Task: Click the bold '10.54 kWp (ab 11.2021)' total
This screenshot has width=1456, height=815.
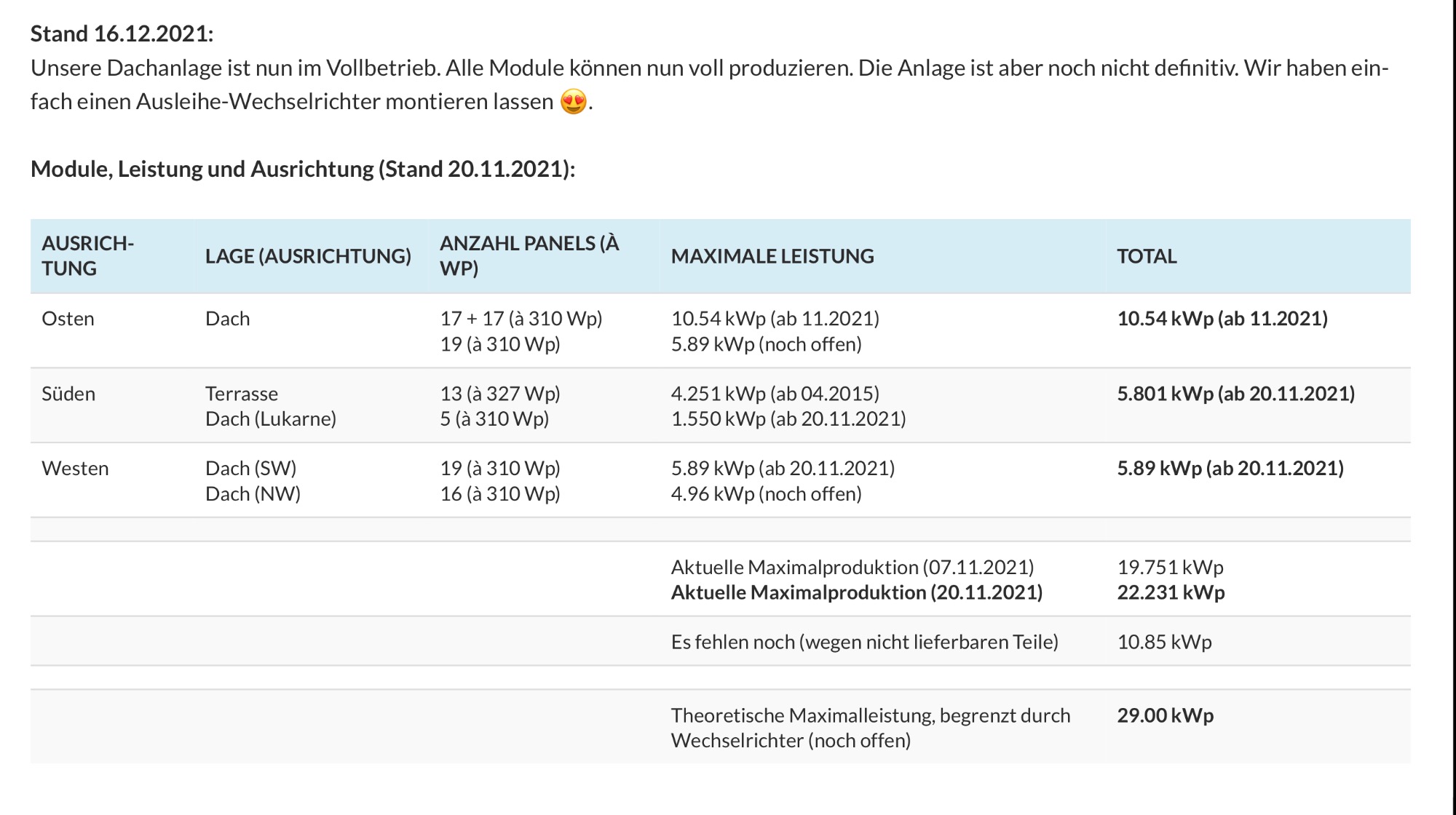Action: (x=1222, y=319)
